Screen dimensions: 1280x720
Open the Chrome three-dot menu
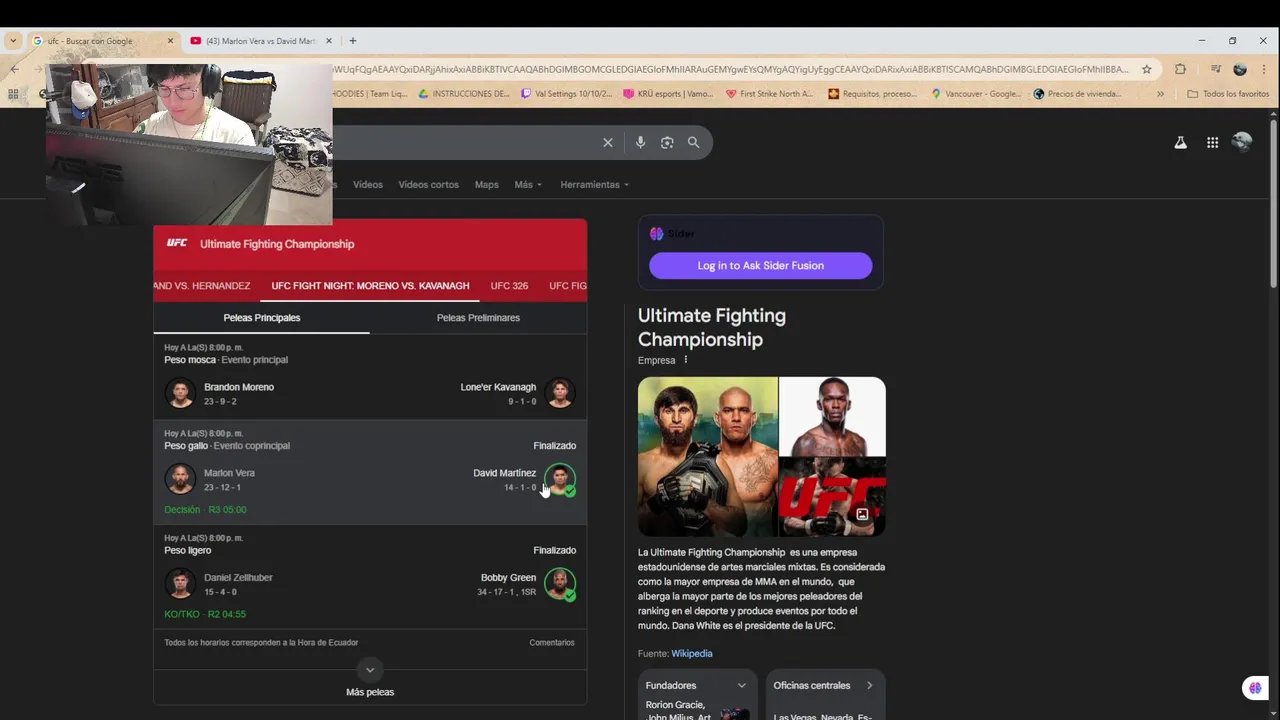[1264, 69]
